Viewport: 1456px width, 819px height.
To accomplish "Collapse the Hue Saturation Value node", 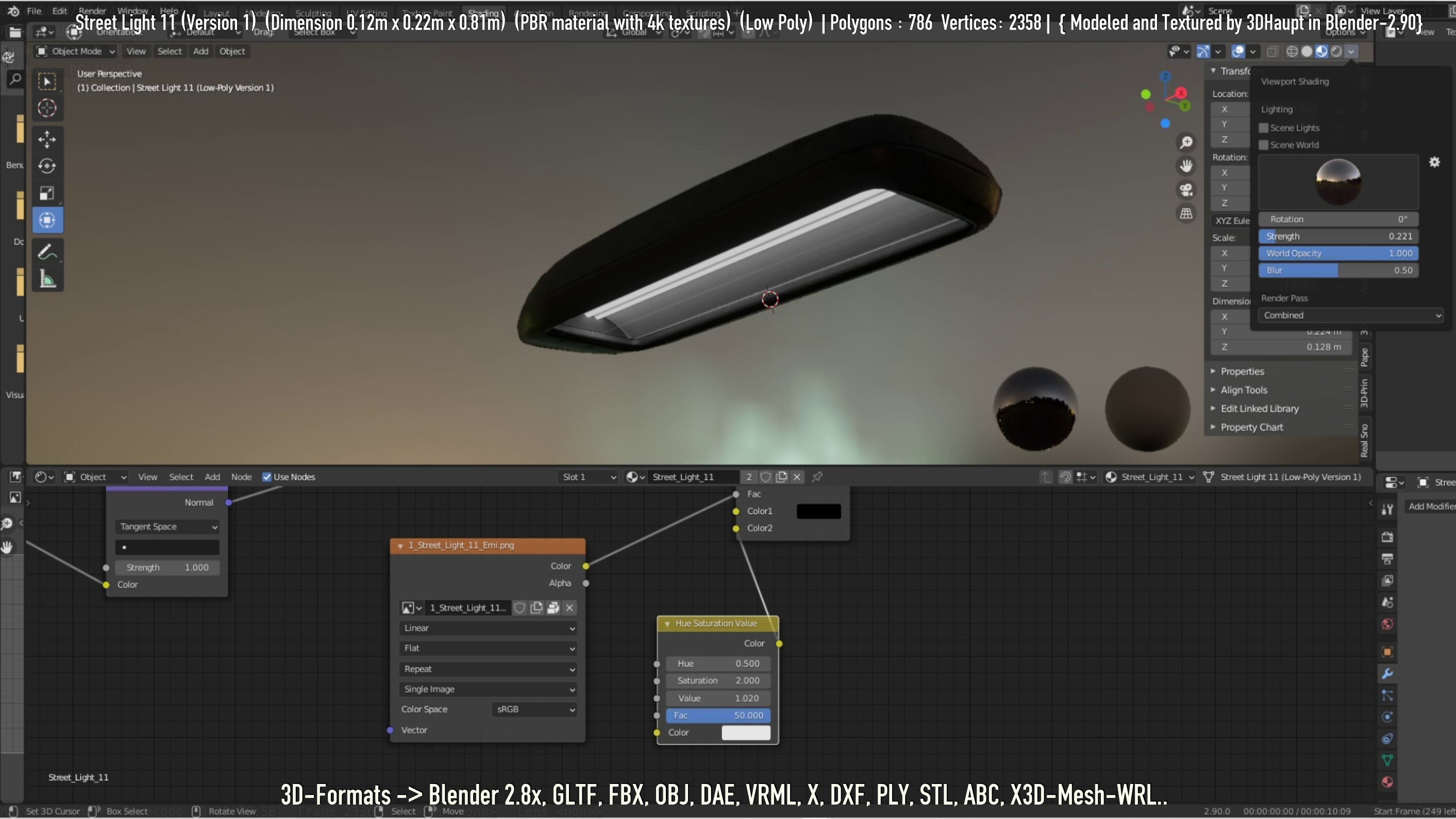I will pos(667,624).
